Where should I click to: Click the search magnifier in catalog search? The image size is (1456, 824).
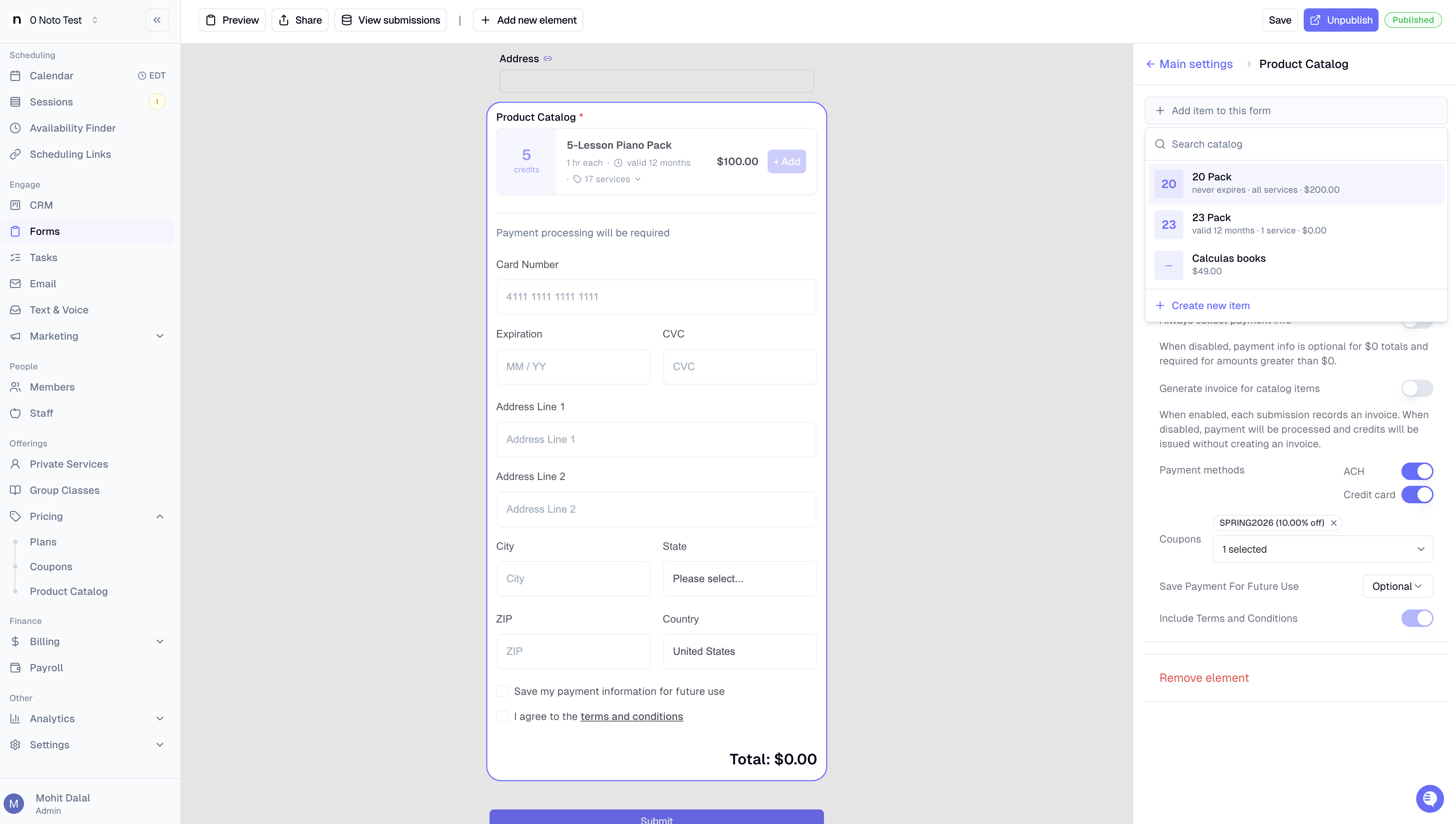tap(1160, 144)
